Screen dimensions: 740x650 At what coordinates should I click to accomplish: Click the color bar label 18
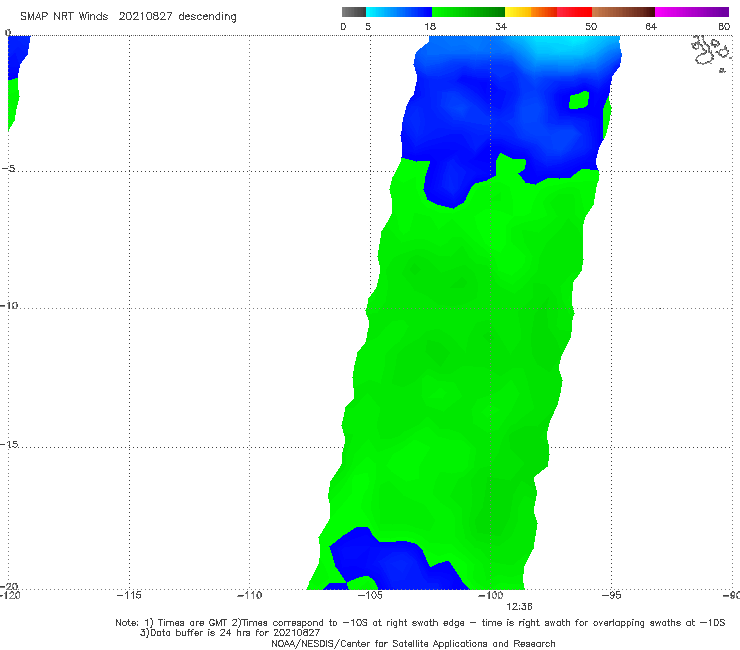tap(430, 27)
